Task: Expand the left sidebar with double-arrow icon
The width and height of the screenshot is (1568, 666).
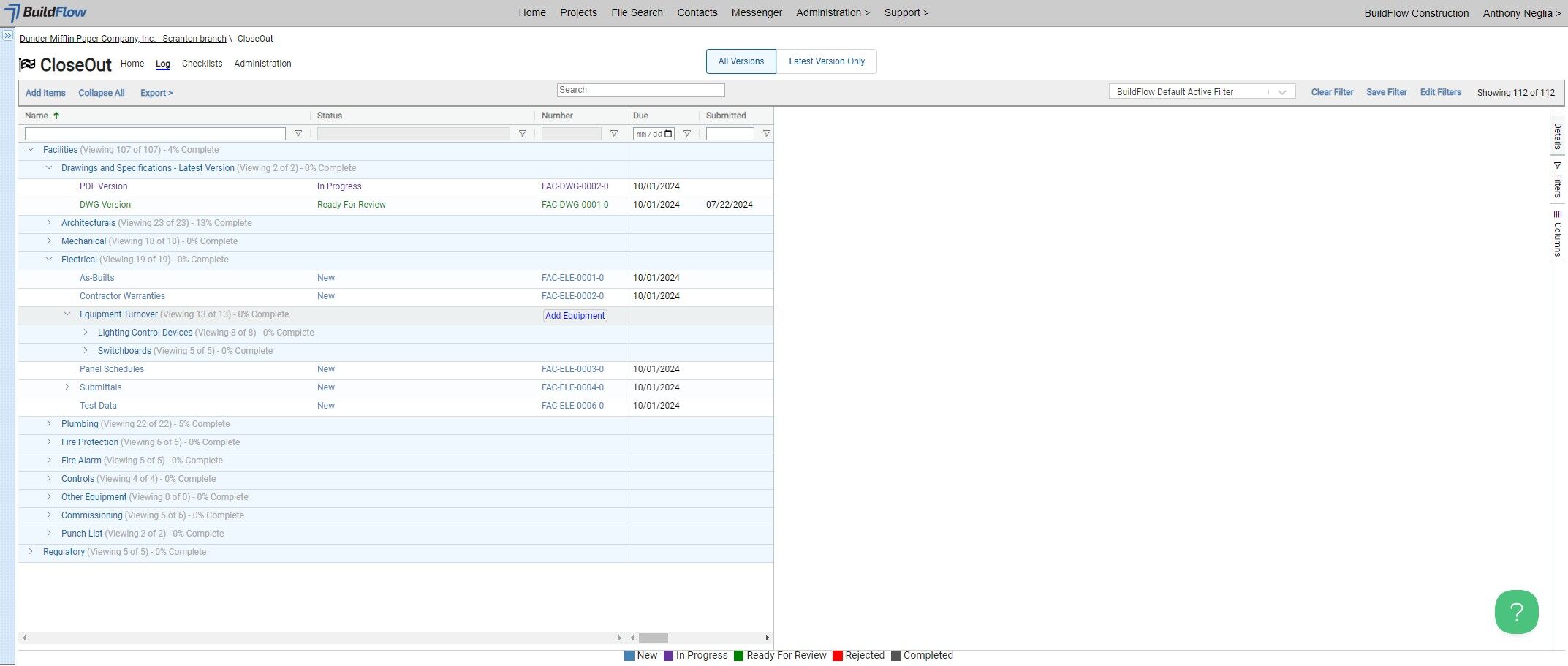Action: click(8, 35)
